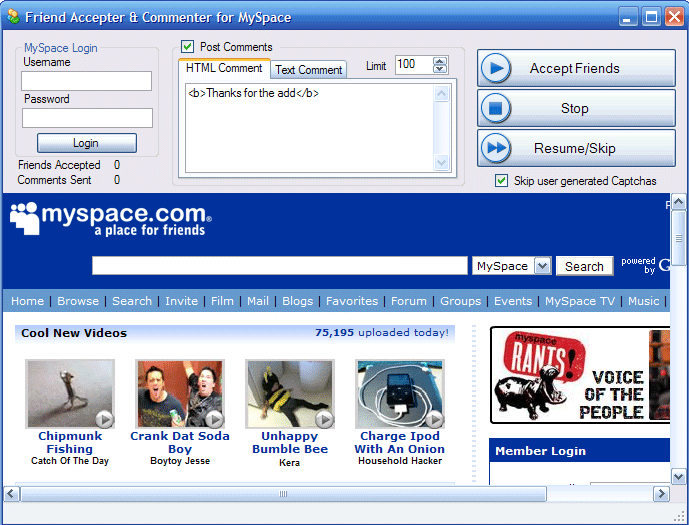The width and height of the screenshot is (689, 525).
Task: Click the Resume/Skip button label
Action: (574, 148)
